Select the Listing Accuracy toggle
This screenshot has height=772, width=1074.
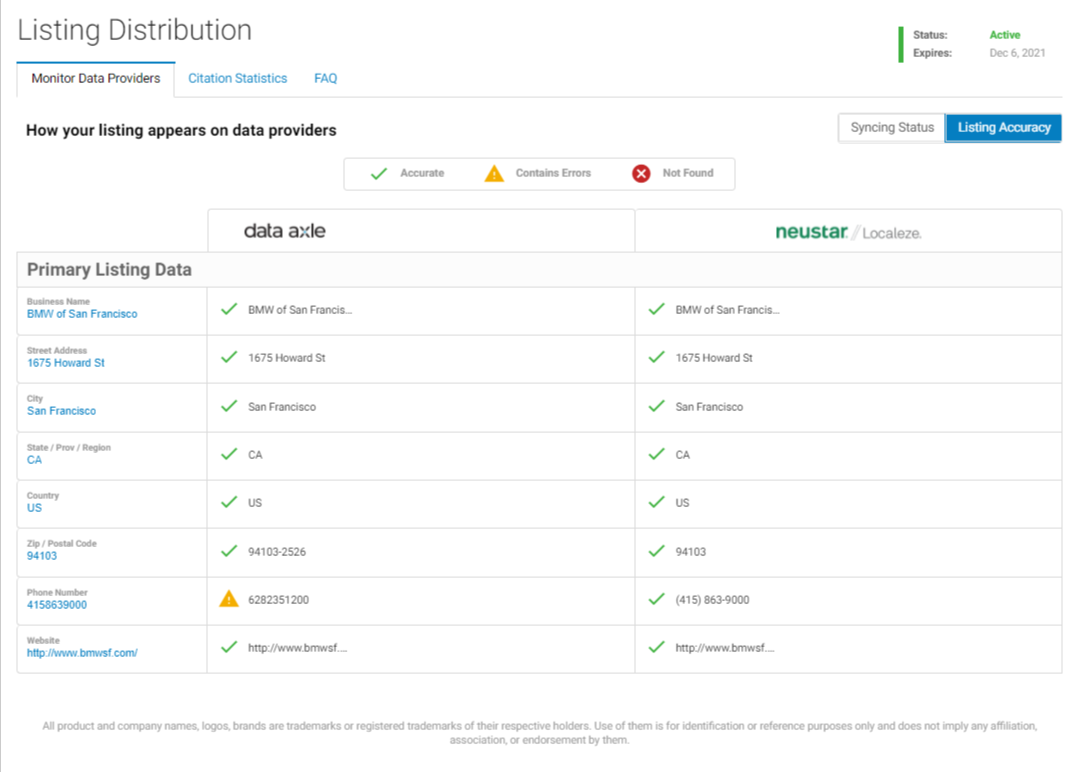click(x=1003, y=128)
